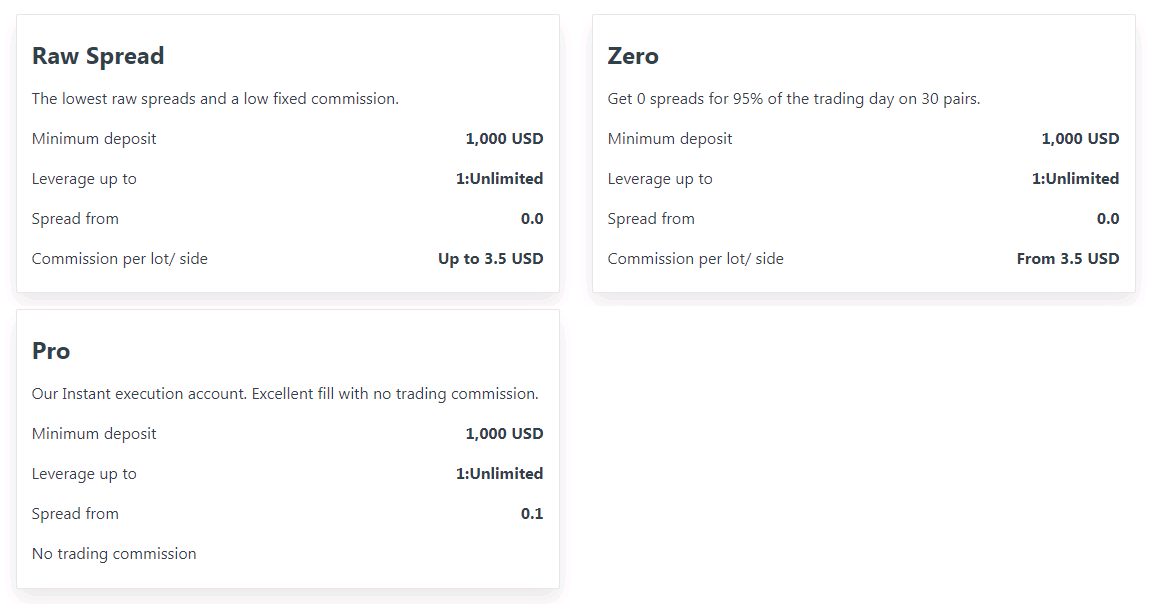This screenshot has width=1150, height=604.
Task: Click the Pro account card title
Action: pyautogui.click(x=51, y=351)
